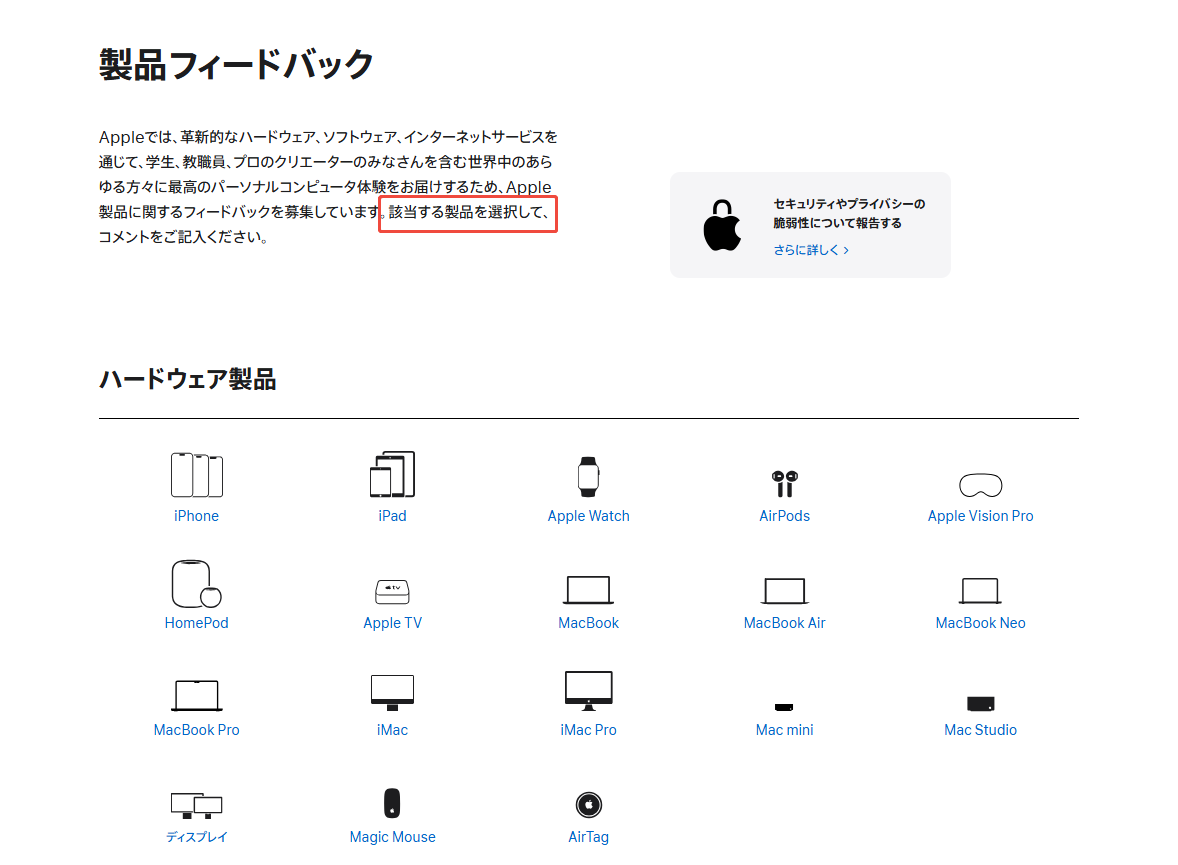Image resolution: width=1178 pixels, height=865 pixels.
Task: Open the iMac Pro text link
Action: pos(588,730)
